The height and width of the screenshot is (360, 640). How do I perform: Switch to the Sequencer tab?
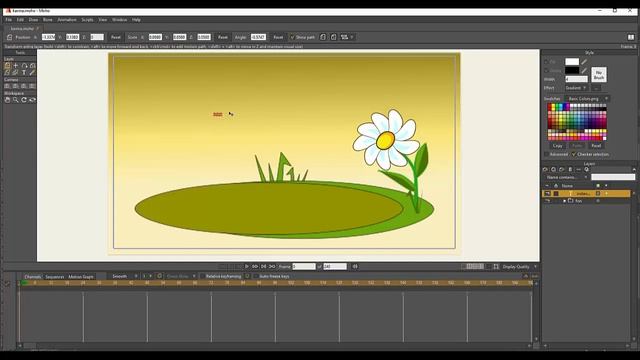(x=55, y=277)
